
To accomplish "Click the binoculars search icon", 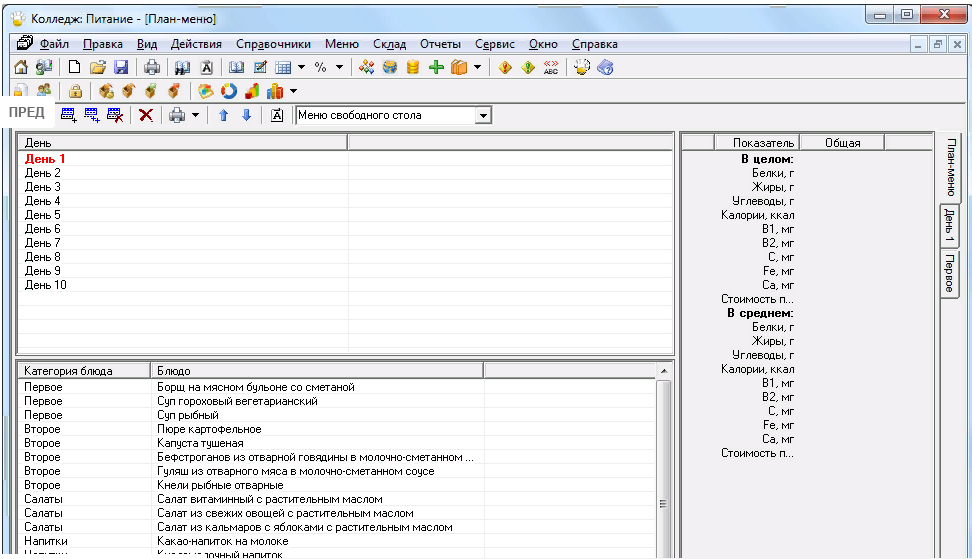I will pos(182,68).
